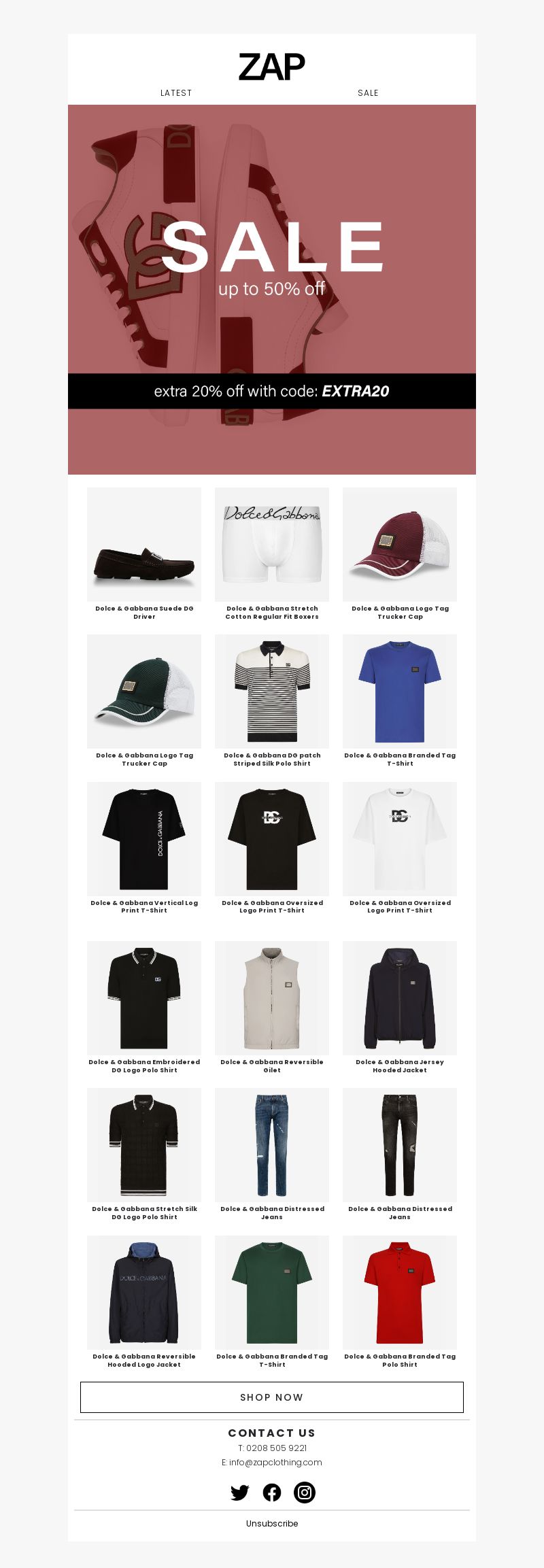Click the ZAP logo at top
The height and width of the screenshot is (1568, 544).
coord(272,67)
